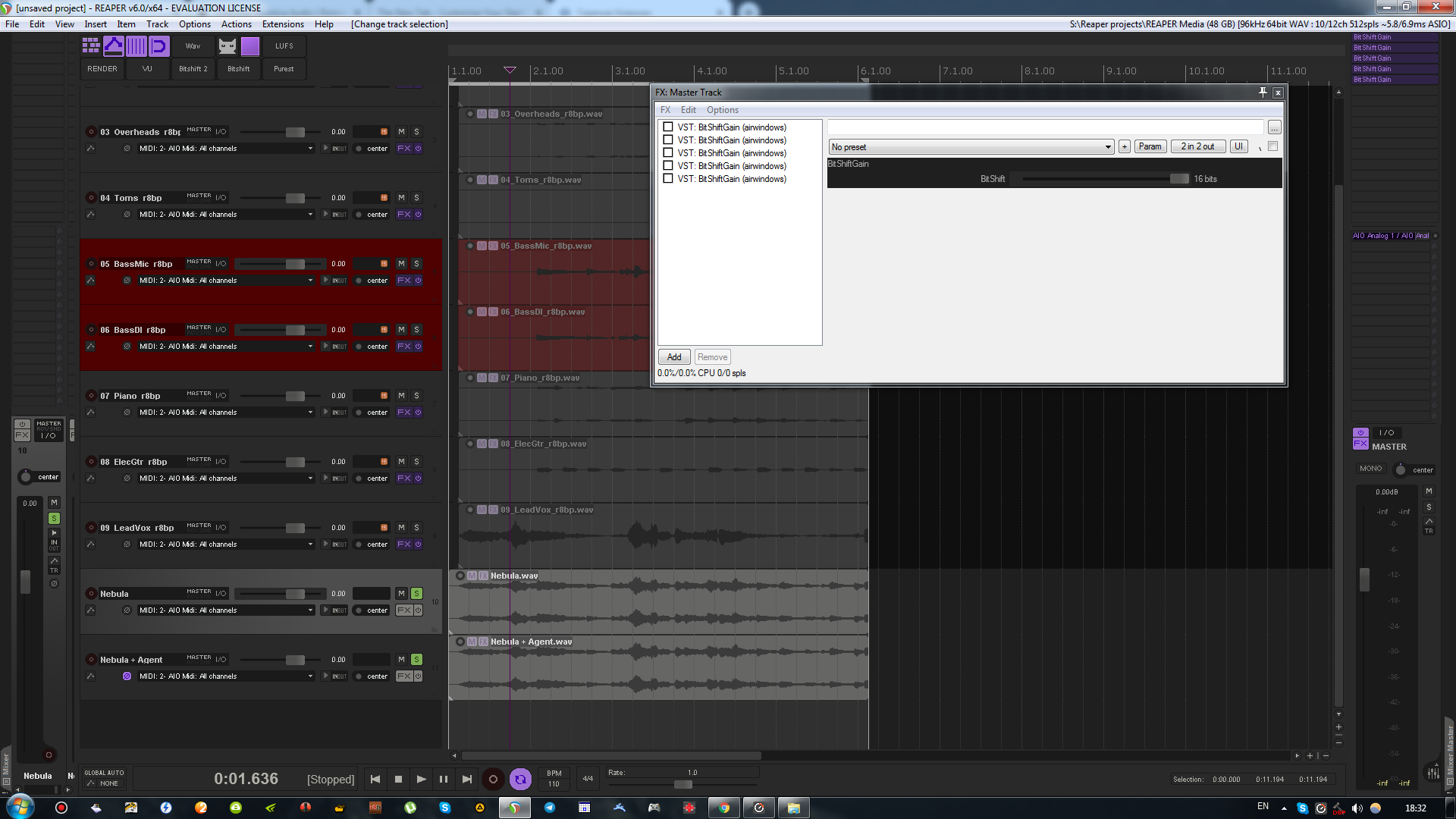Open the Track menu
The height and width of the screenshot is (819, 1456).
tap(157, 24)
